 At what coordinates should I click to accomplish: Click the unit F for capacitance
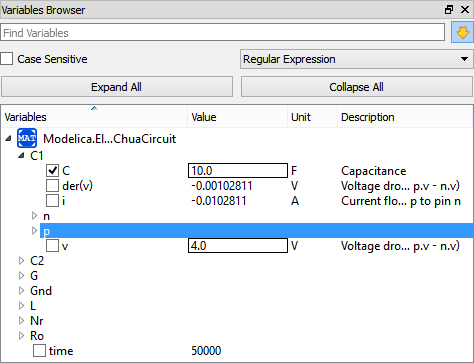click(294, 171)
